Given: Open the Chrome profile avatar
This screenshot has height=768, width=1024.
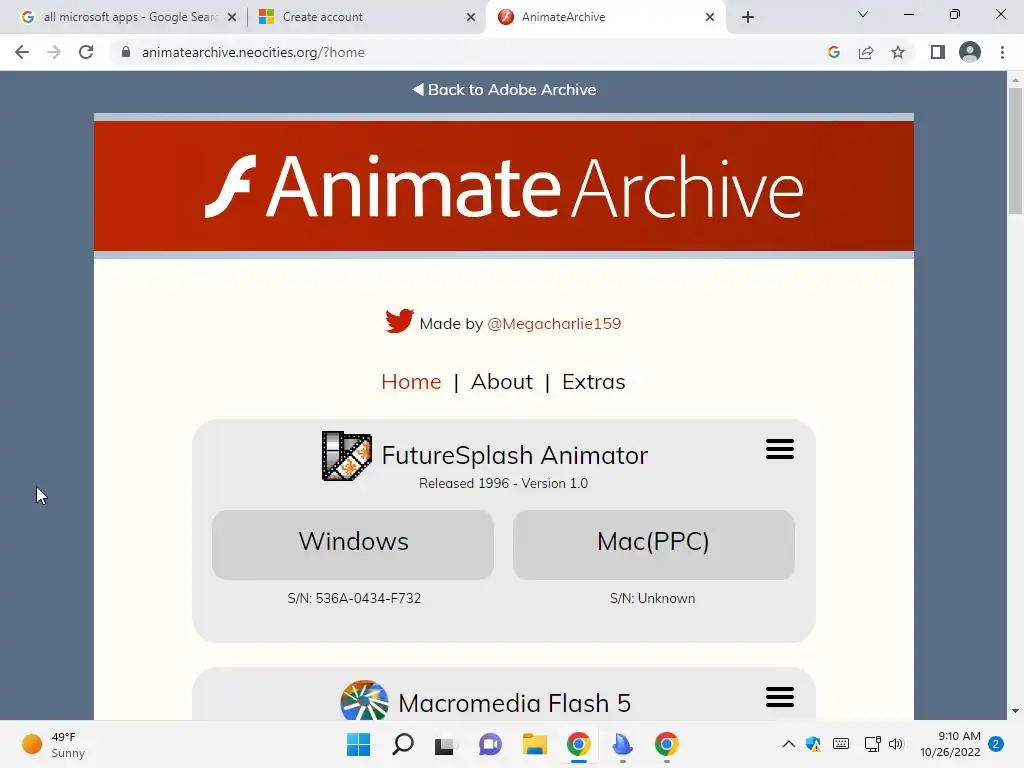Looking at the screenshot, I should pyautogui.click(x=970, y=52).
